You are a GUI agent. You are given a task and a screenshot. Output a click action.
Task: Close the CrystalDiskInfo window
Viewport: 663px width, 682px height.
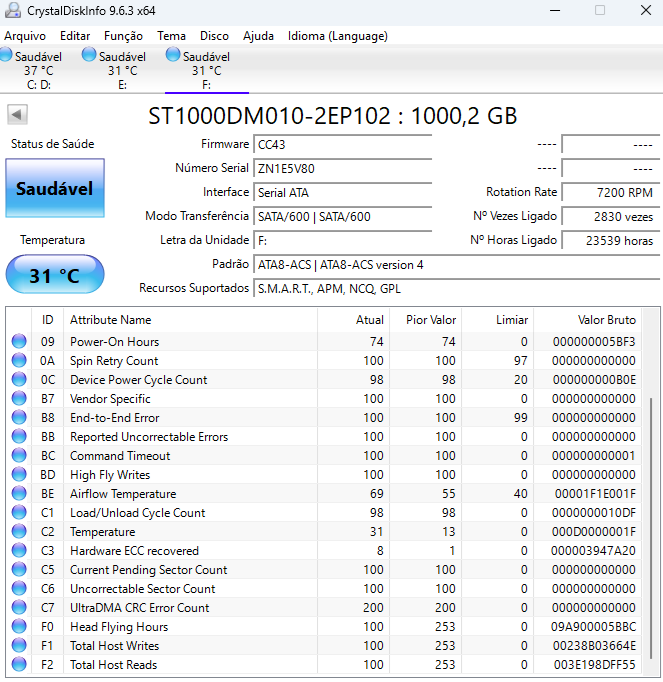coord(646,10)
